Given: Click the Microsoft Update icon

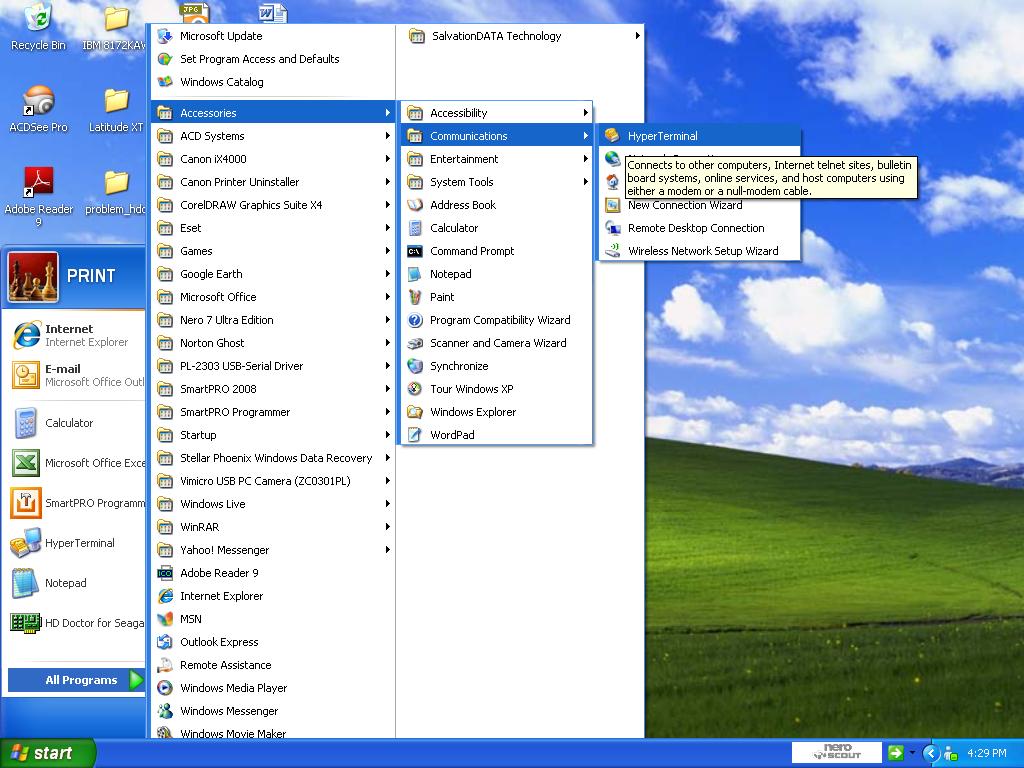Looking at the screenshot, I should (x=165, y=36).
